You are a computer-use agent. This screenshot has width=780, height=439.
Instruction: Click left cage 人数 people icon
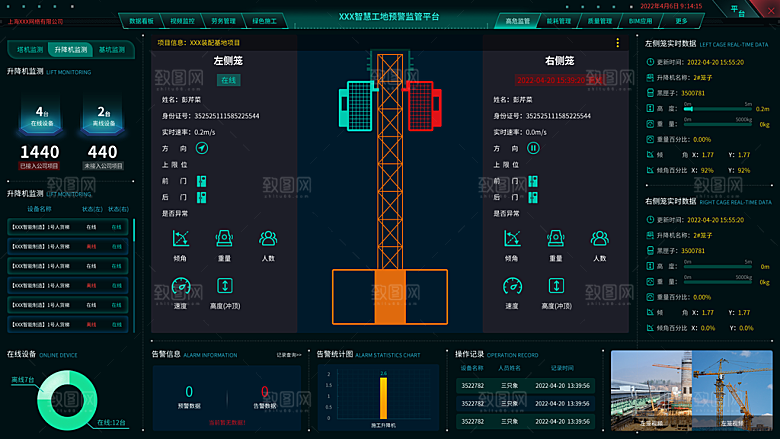coord(268,239)
